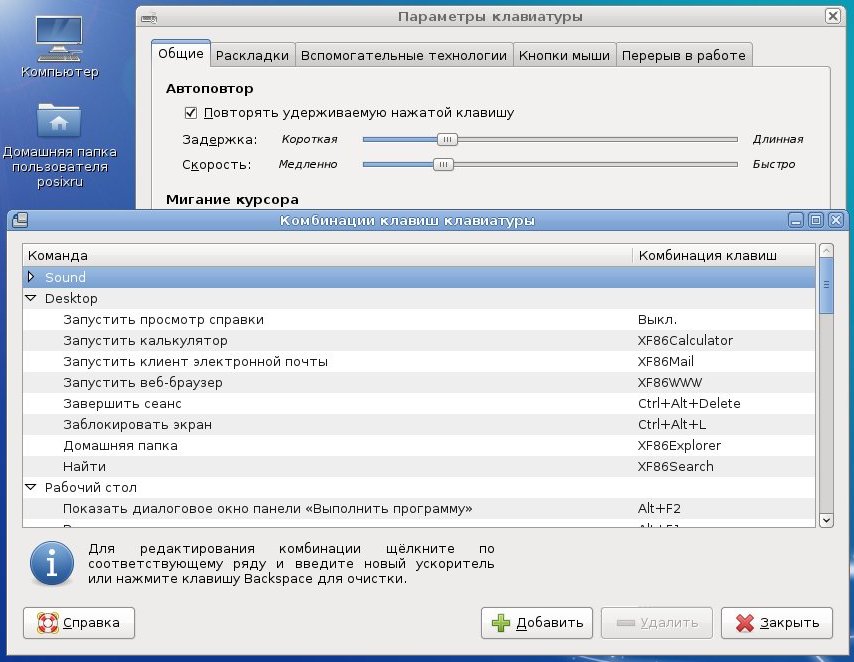Select the Запустить калькулятор row

pos(419,341)
